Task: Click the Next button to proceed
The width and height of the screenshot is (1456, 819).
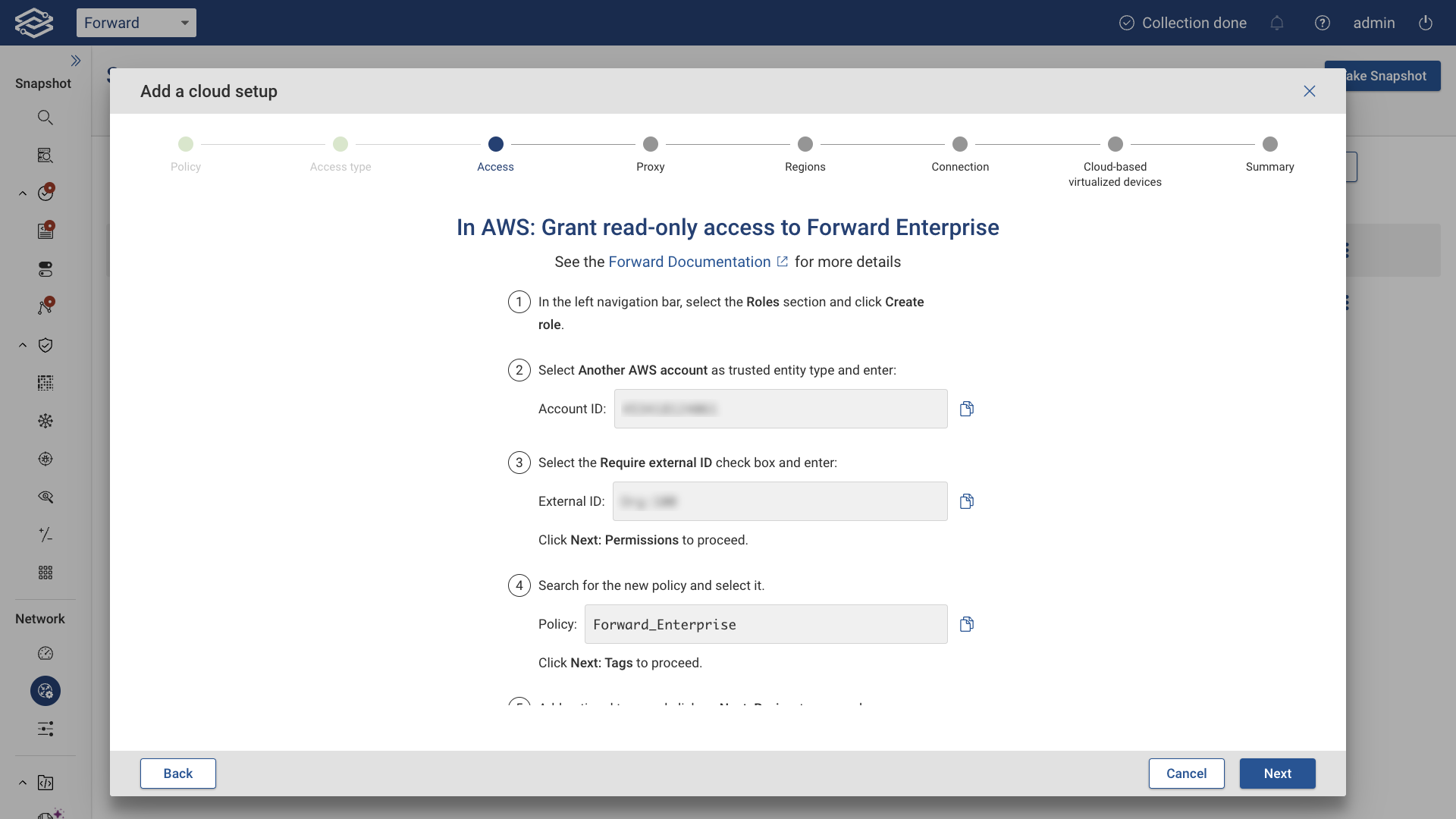Action: click(x=1277, y=773)
